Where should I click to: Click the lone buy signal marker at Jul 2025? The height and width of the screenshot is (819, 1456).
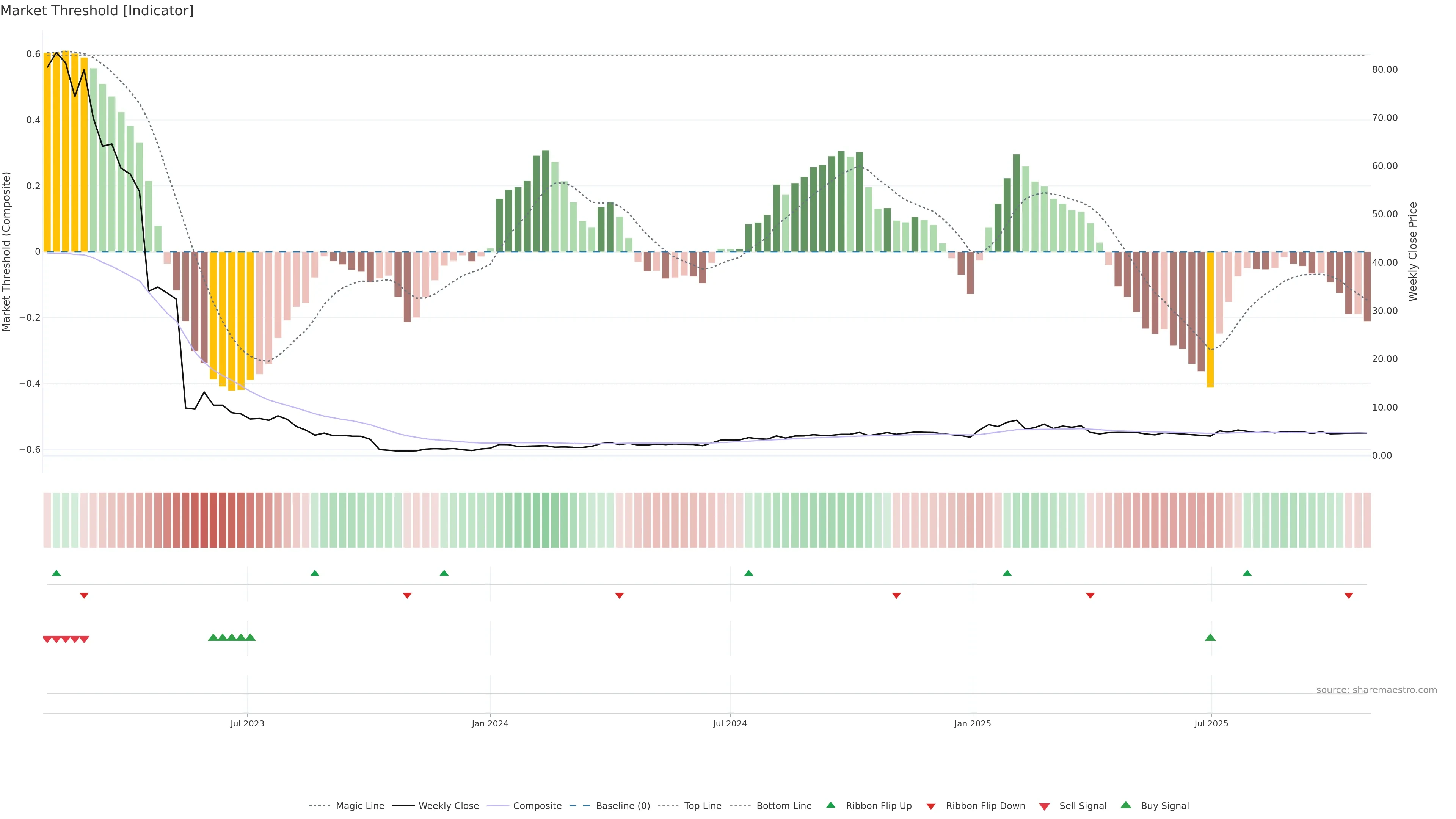coord(1210,637)
